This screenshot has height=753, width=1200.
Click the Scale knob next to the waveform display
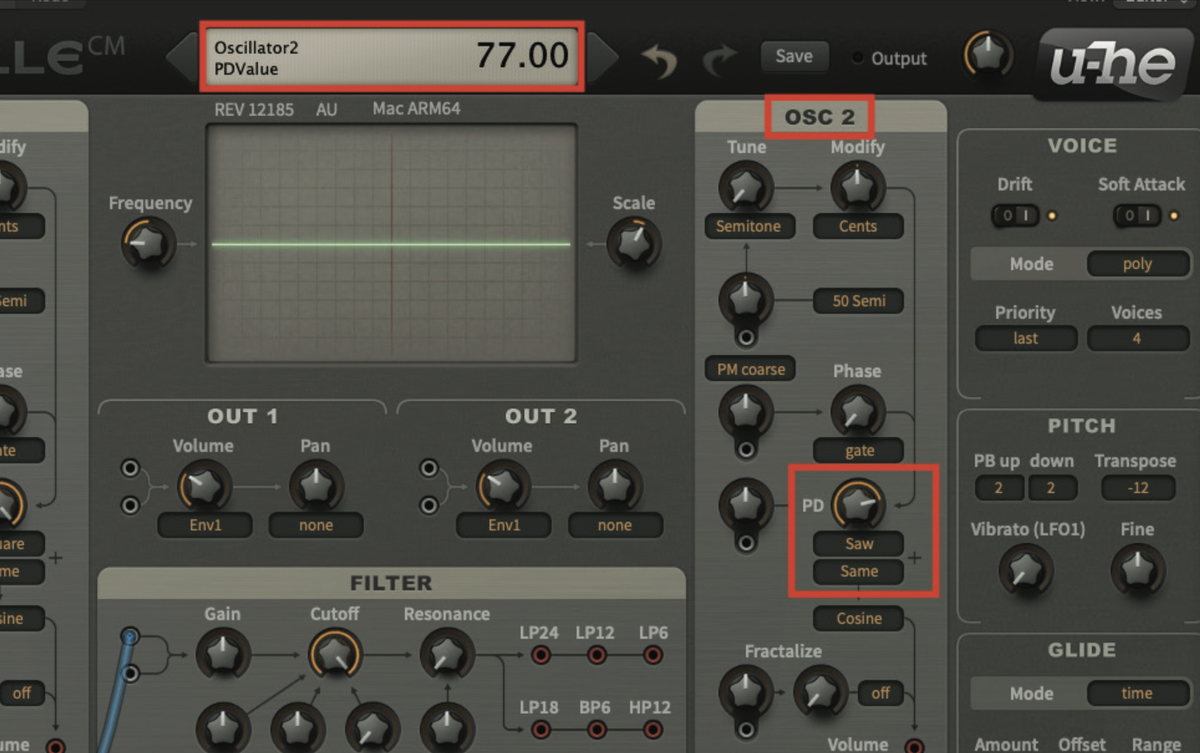pos(634,243)
